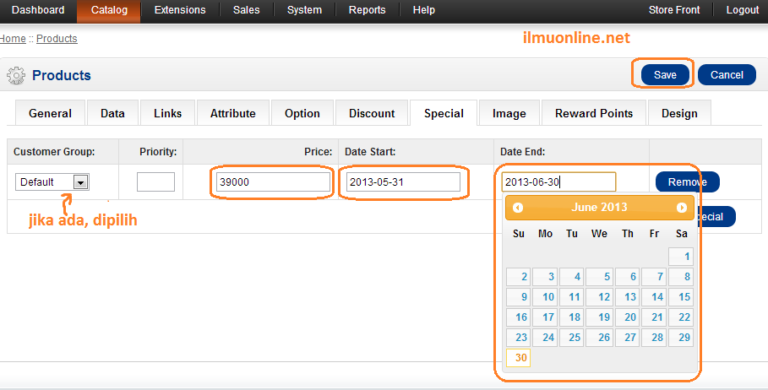768x390 pixels.
Task: Click the Date Start field
Action: coord(403,182)
